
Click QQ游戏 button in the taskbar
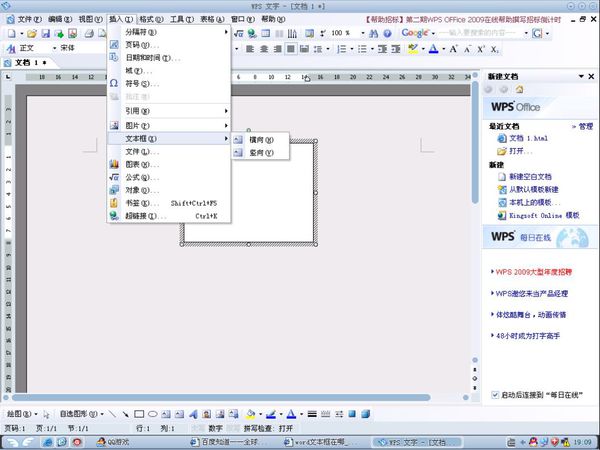112,441
